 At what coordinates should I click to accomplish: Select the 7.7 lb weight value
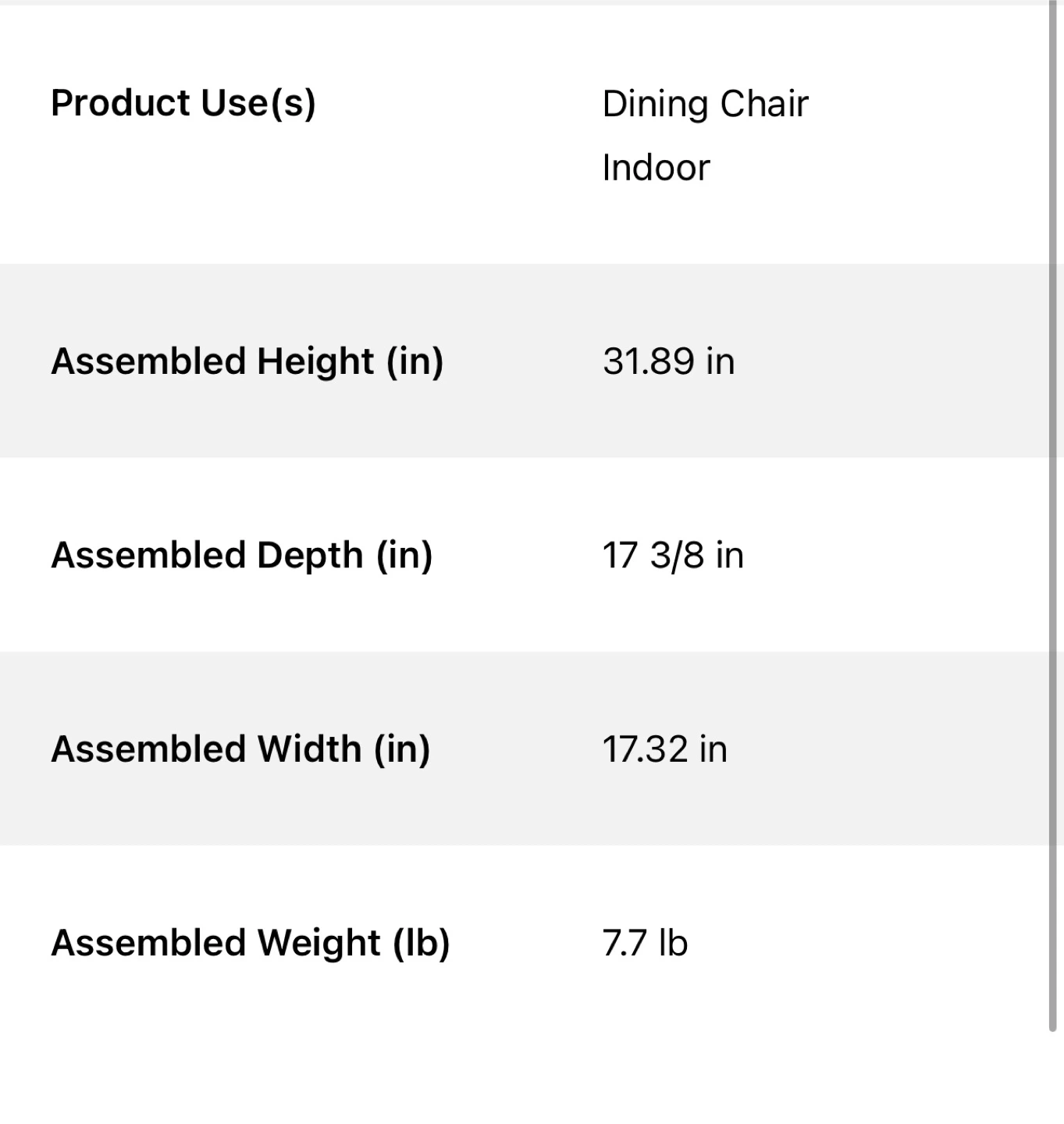[645, 942]
